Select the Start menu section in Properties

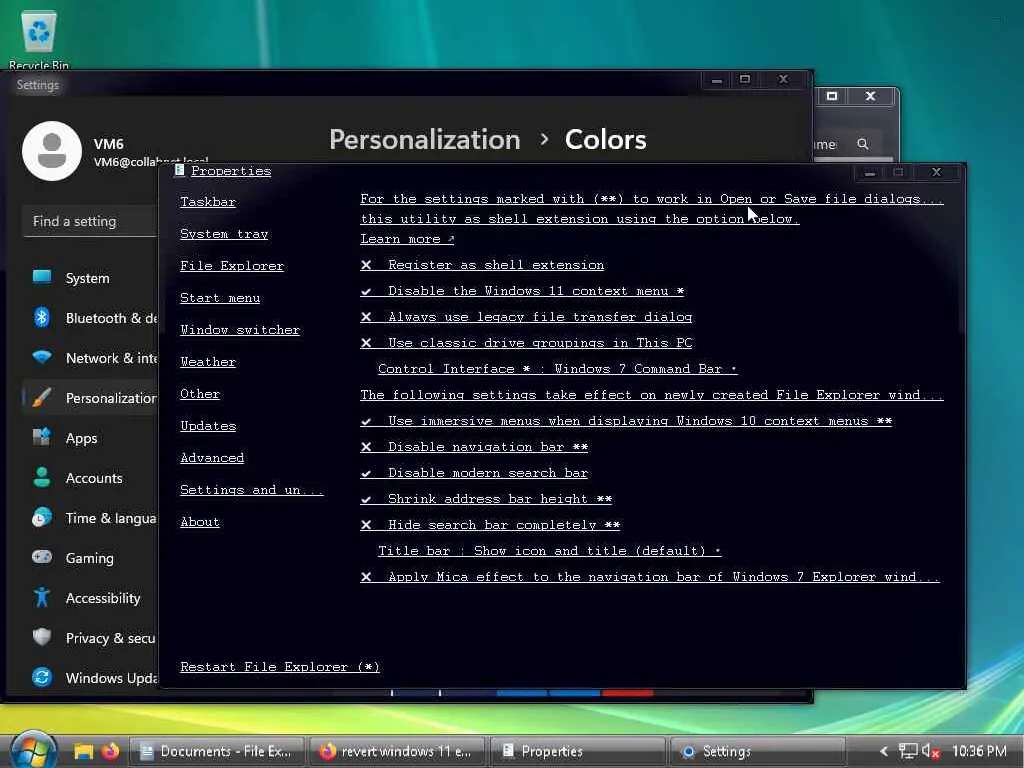tap(220, 298)
